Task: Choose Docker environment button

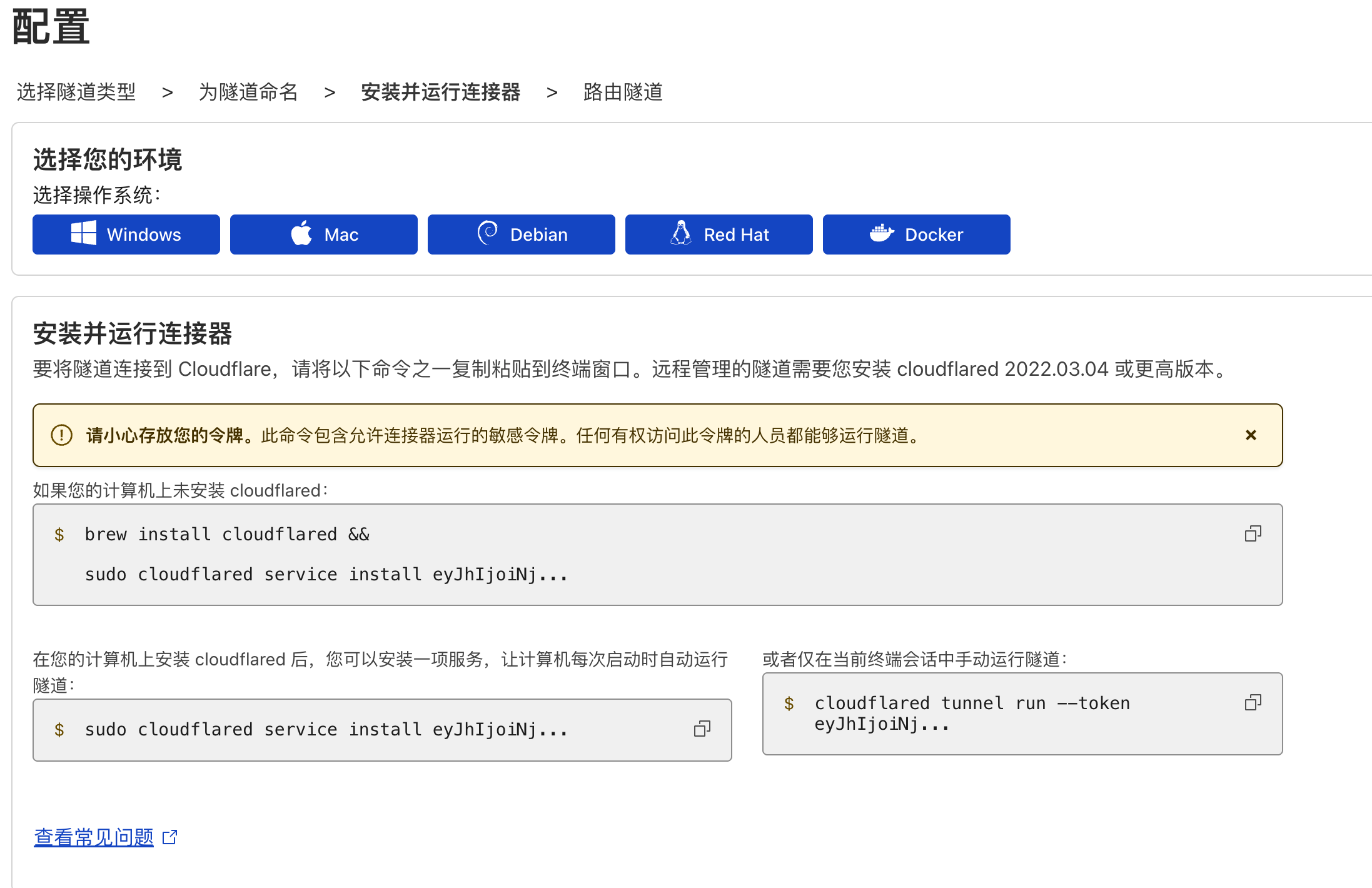Action: coord(916,235)
